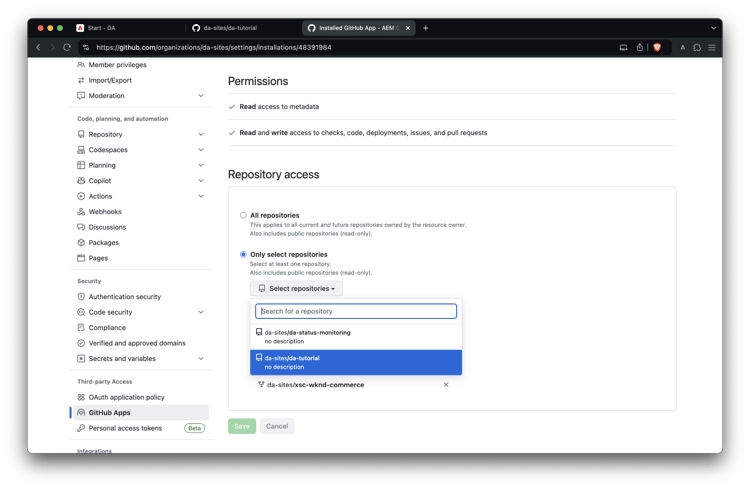Click the site settings icon beside the URL

click(x=86, y=47)
